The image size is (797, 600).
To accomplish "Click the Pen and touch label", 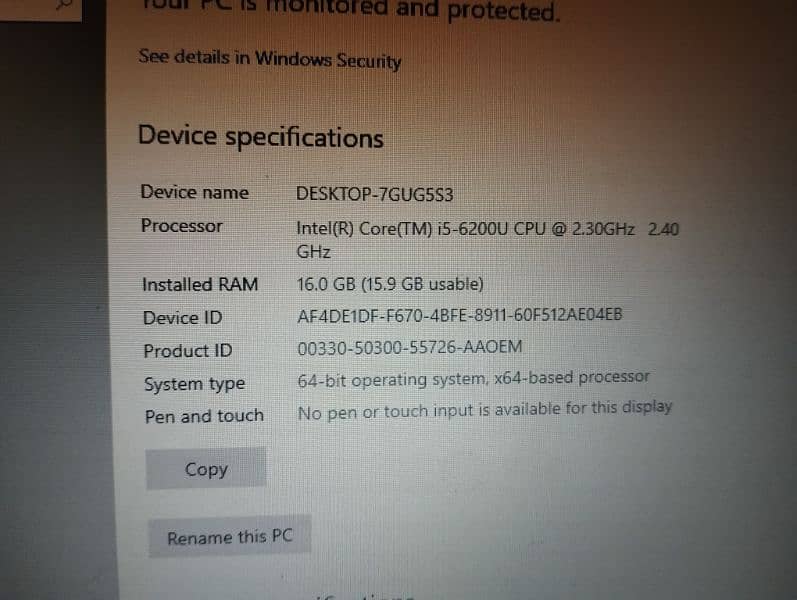I will coord(204,416).
